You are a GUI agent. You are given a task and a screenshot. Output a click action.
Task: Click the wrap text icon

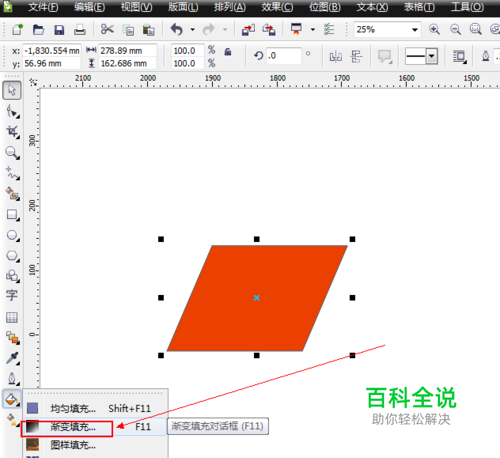pos(460,56)
